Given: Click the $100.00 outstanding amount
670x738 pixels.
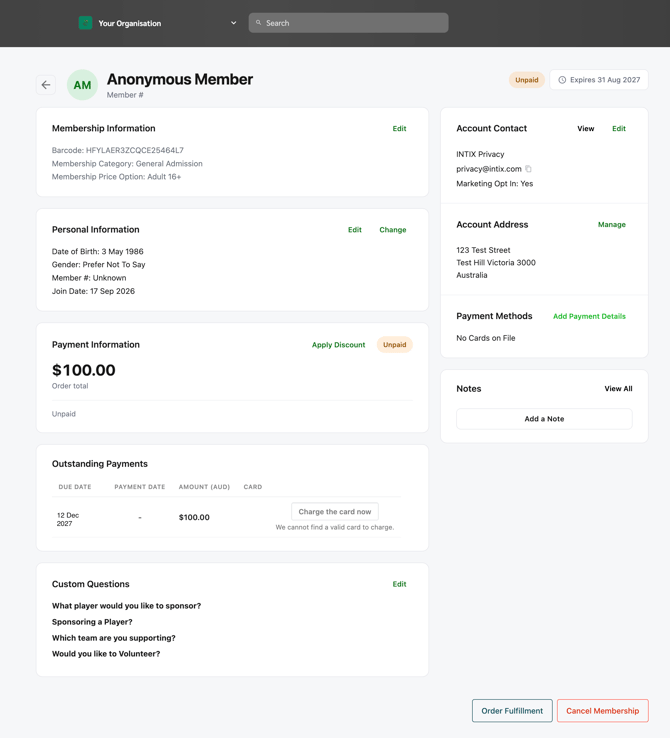Looking at the screenshot, I should (x=194, y=517).
